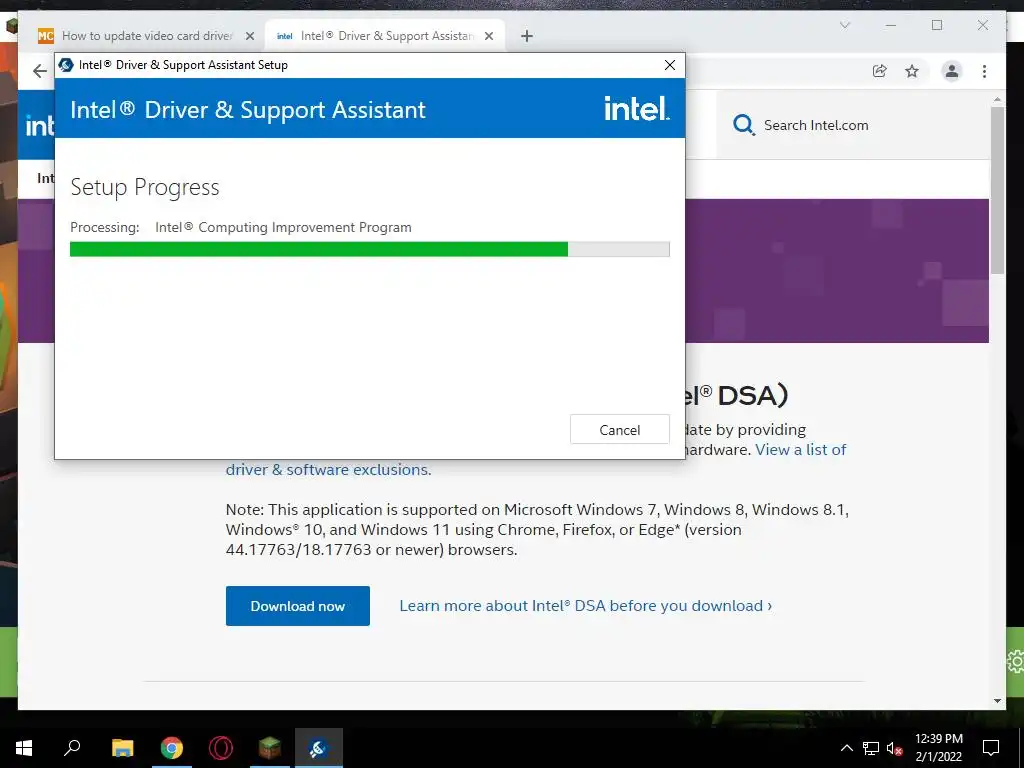Close the Intel Driver & Support Assistant tab
Viewport: 1024px width, 768px height.
[x=488, y=36]
